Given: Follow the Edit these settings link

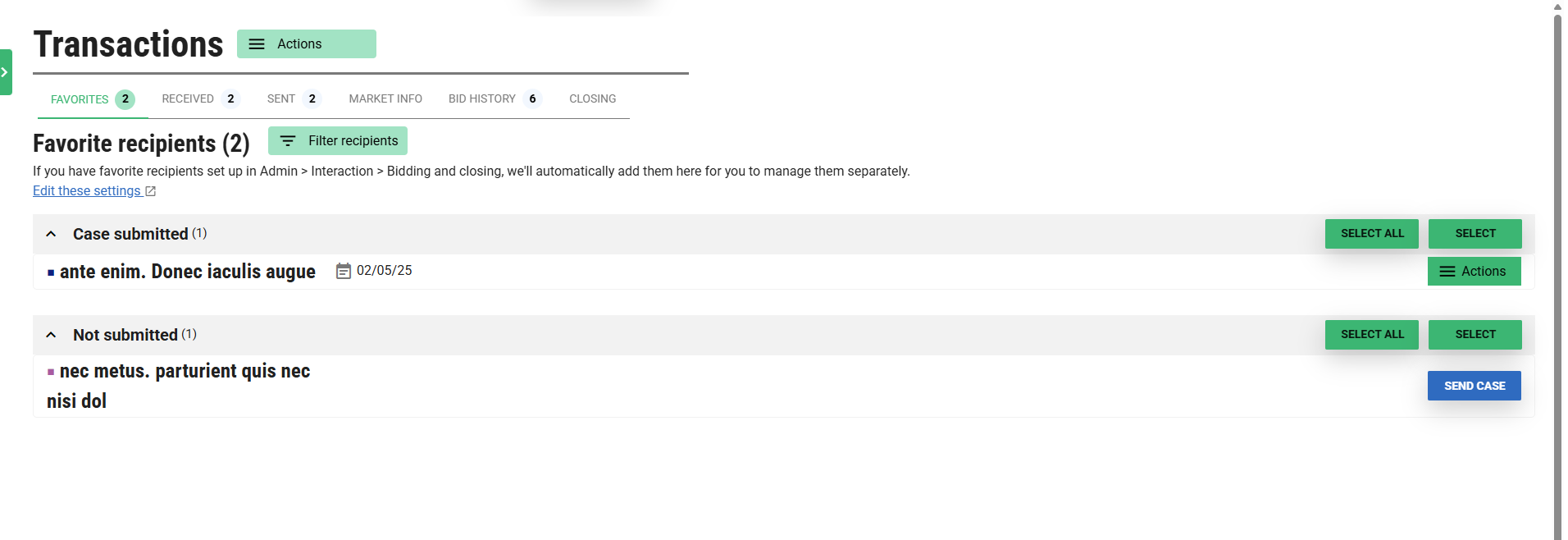Looking at the screenshot, I should 87,191.
